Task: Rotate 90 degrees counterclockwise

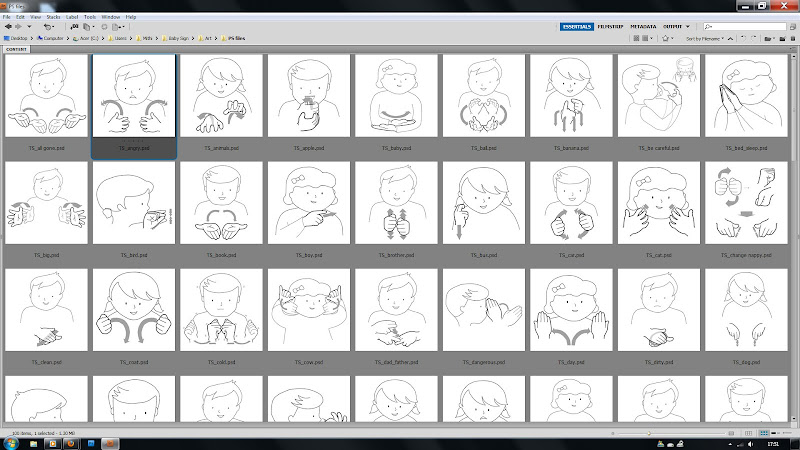Action: click(x=743, y=38)
